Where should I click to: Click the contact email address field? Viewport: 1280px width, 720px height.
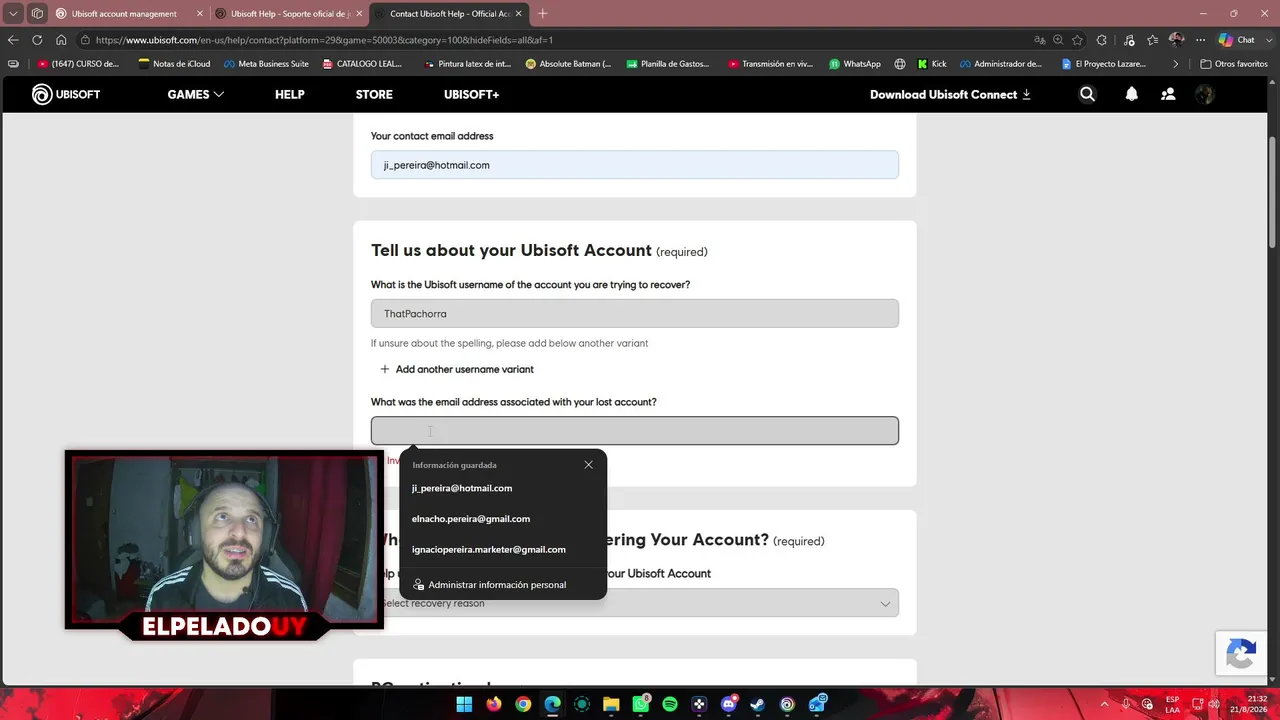coord(635,165)
